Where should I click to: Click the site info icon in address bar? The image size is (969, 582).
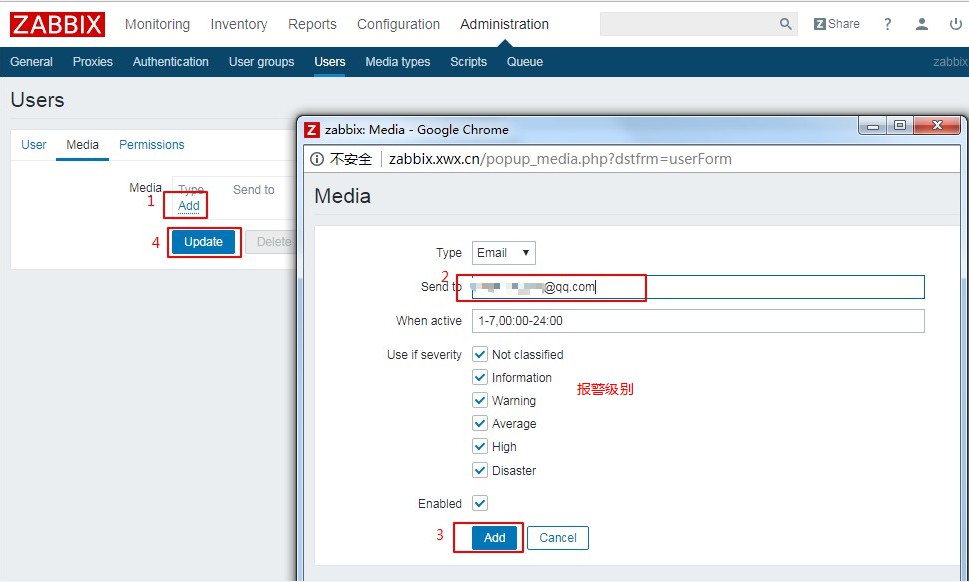(317, 159)
